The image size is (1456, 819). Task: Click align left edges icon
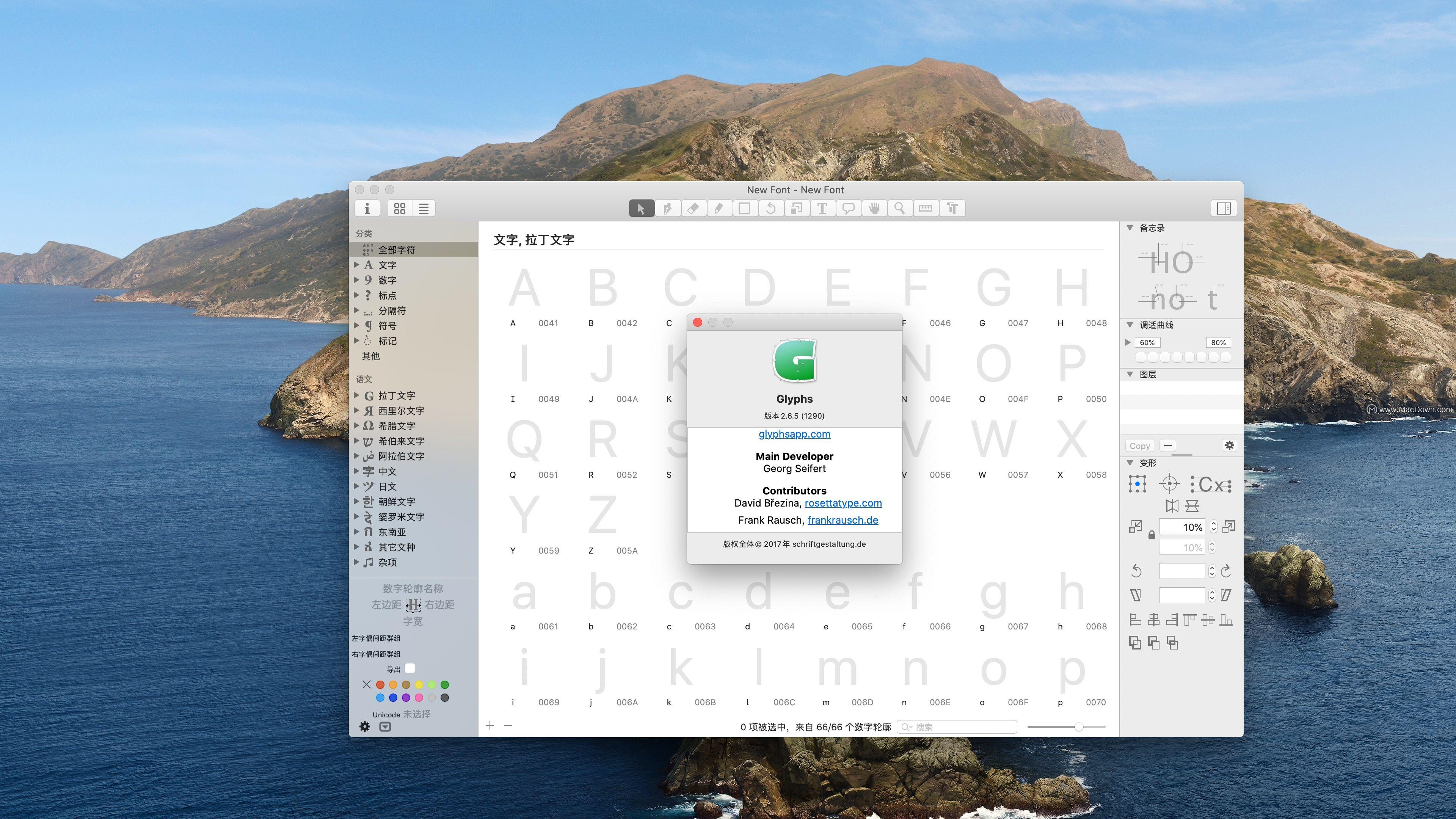(1135, 620)
